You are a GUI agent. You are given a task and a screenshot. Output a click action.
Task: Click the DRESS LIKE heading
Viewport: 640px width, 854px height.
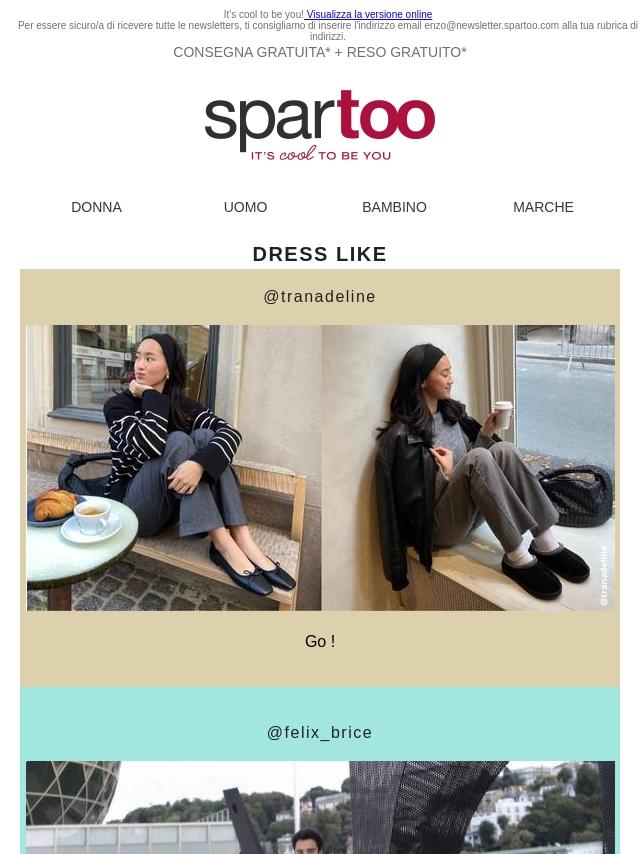(x=320, y=254)
